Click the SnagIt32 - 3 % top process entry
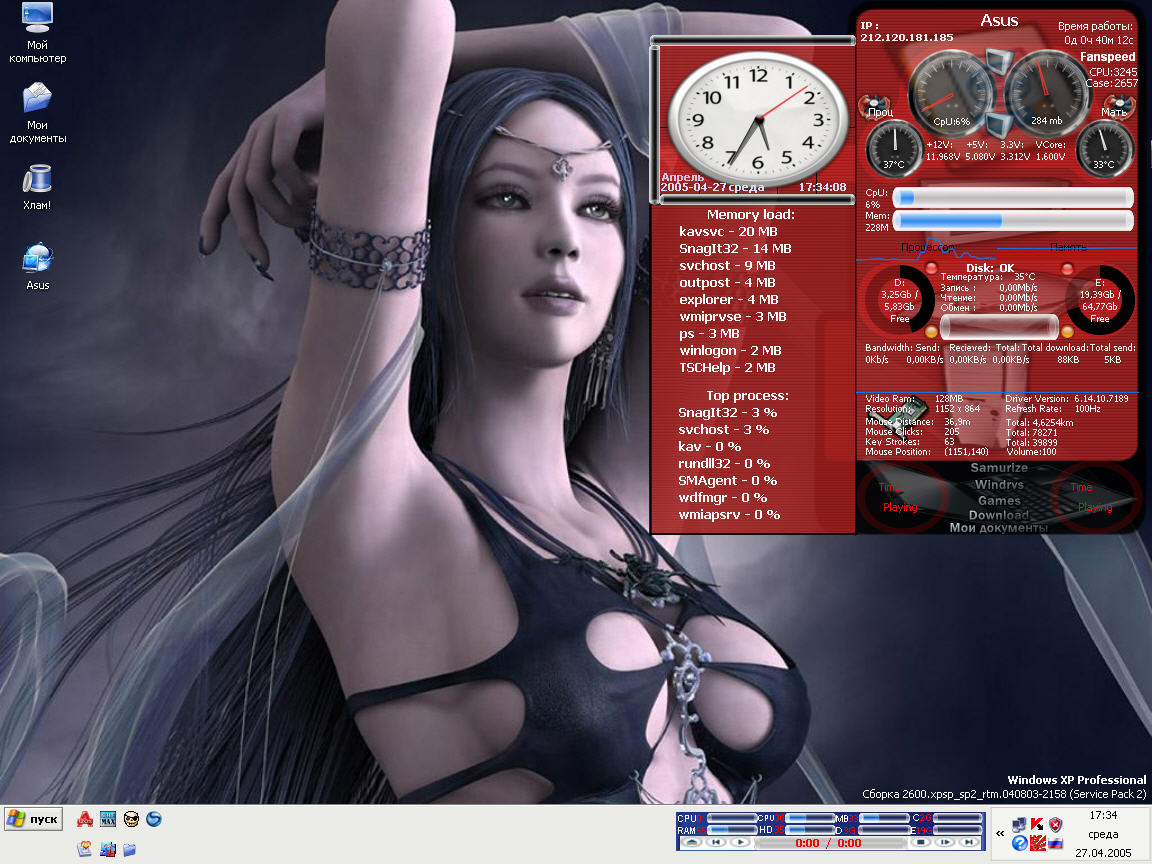Image resolution: width=1152 pixels, height=864 pixels. click(727, 413)
